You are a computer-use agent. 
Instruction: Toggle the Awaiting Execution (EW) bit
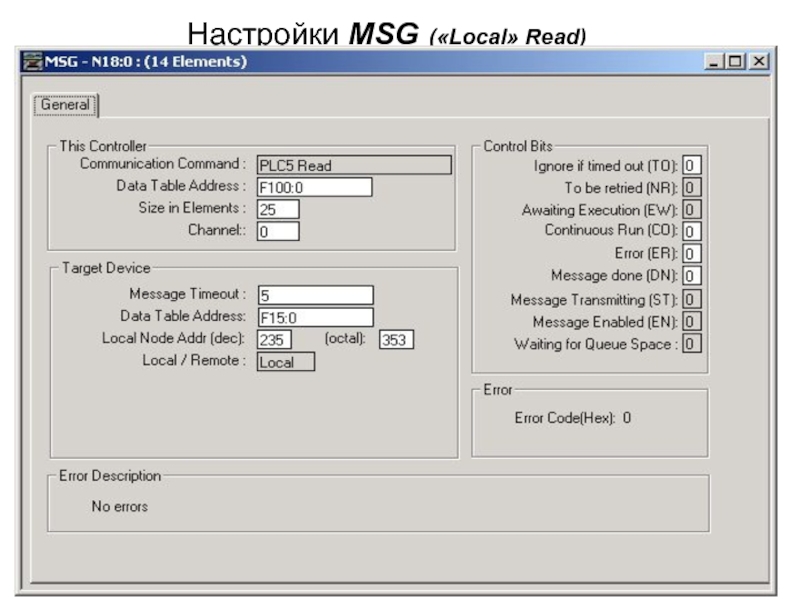pos(692,210)
